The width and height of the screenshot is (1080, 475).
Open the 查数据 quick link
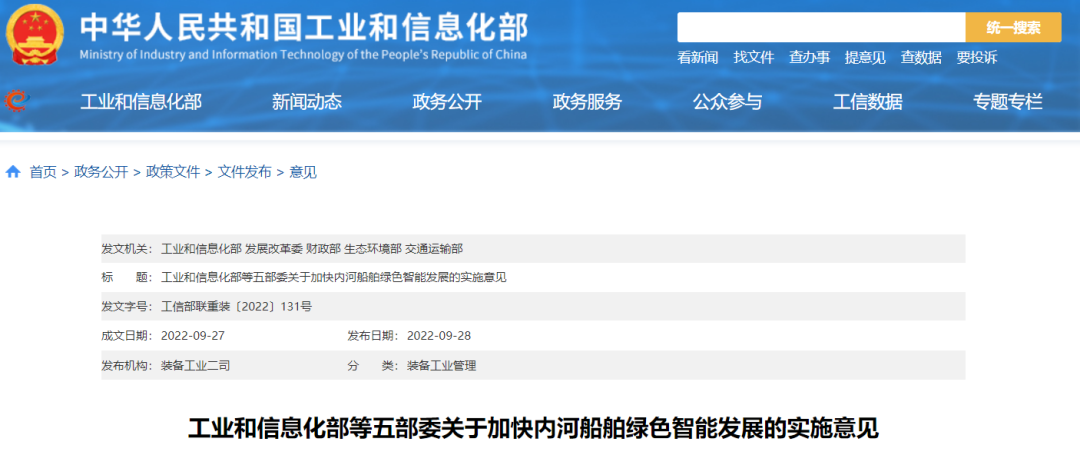coord(921,58)
